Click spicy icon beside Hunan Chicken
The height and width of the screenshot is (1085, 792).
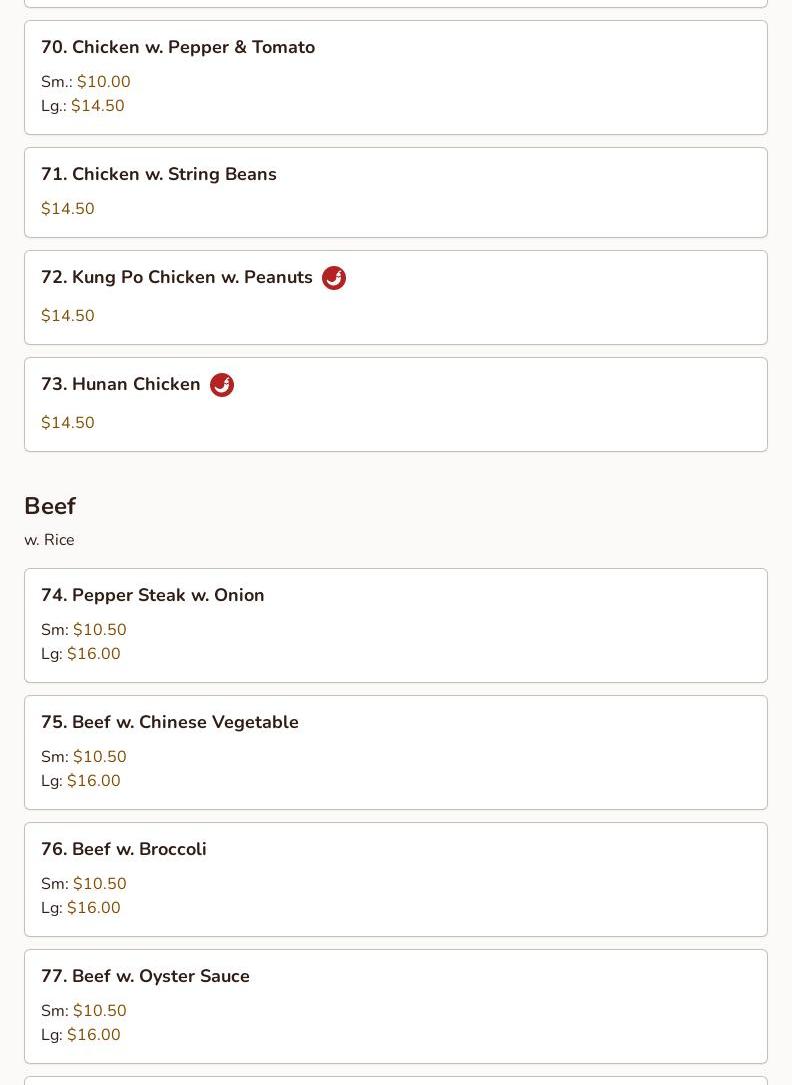[x=222, y=385]
